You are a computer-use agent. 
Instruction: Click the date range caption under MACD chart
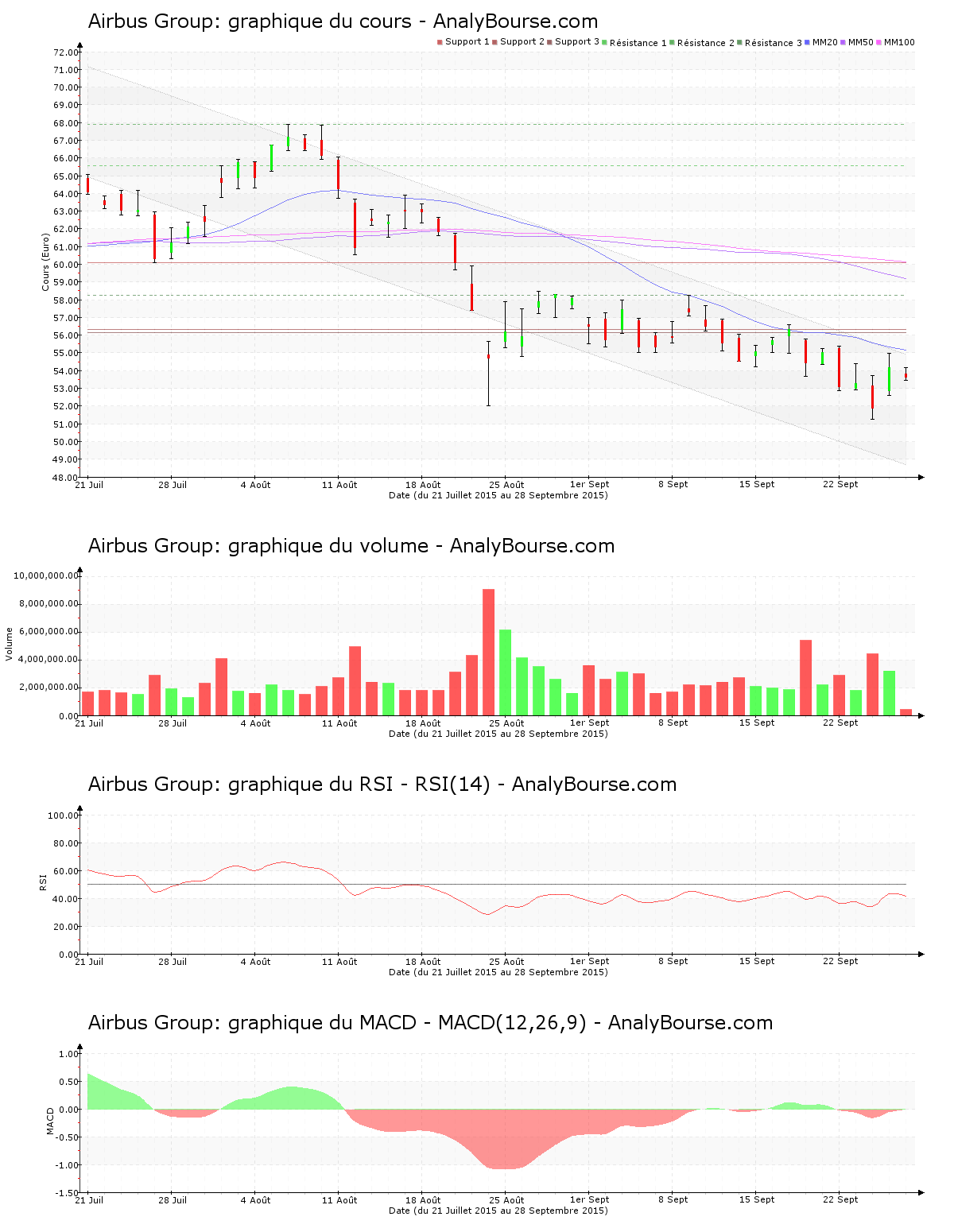click(498, 1211)
